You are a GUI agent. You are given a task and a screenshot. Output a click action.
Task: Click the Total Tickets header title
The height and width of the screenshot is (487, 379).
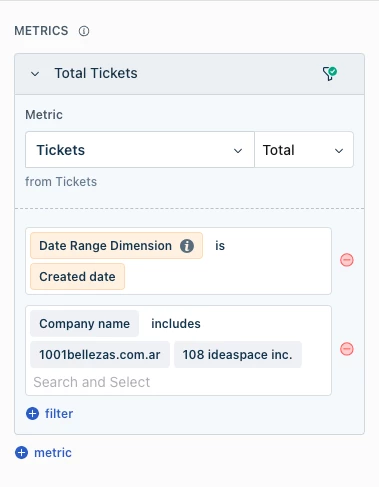pyautogui.click(x=96, y=73)
